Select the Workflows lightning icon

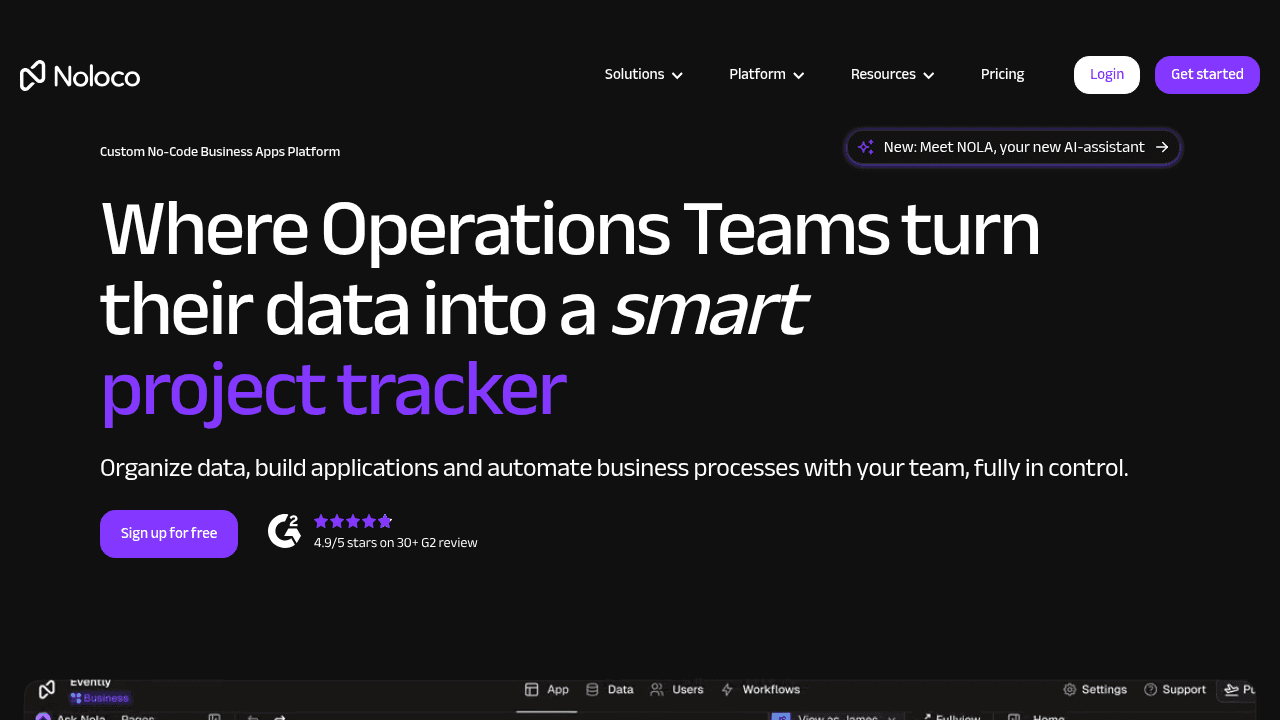coord(727,690)
